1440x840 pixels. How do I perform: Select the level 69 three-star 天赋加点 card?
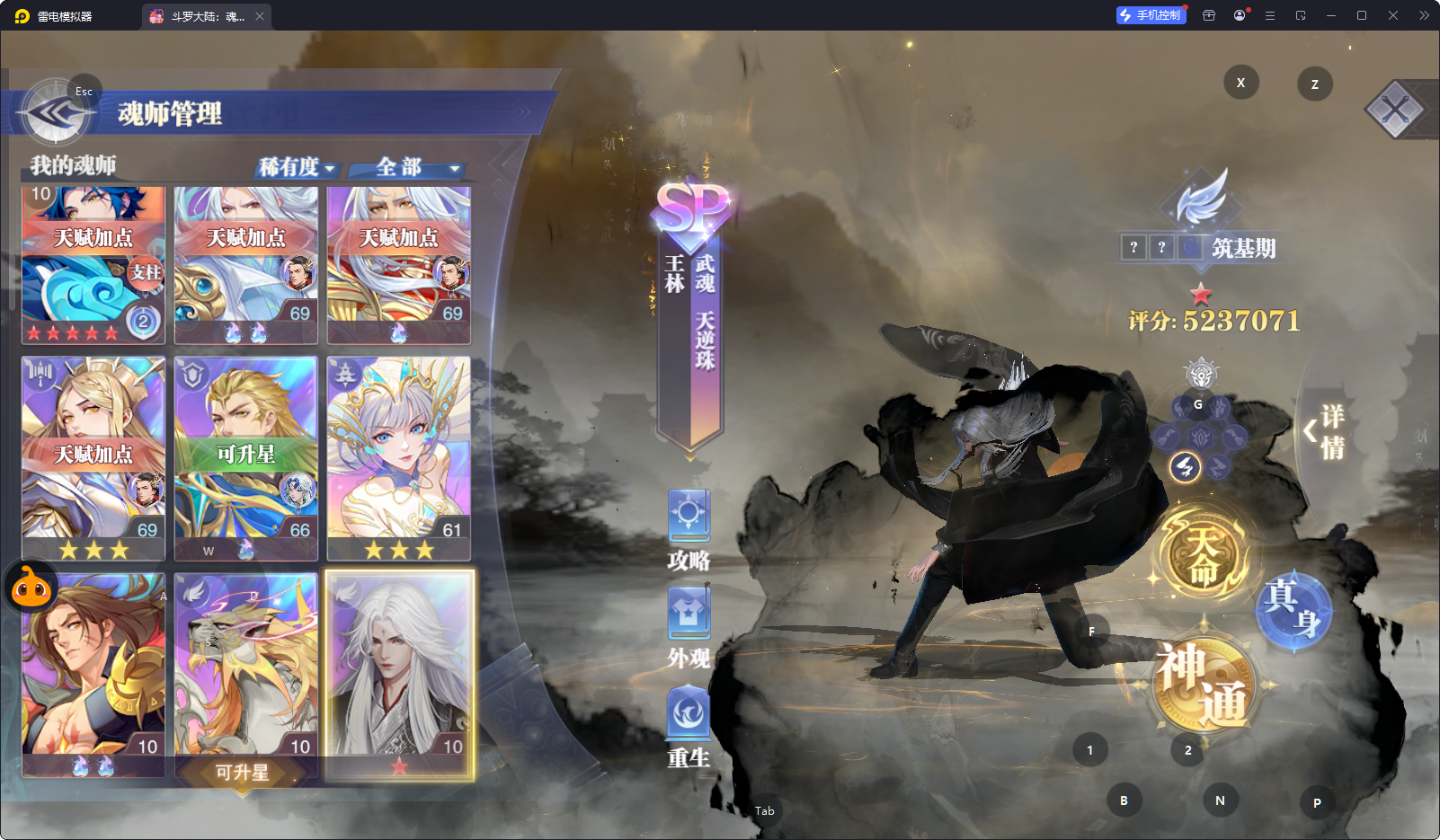click(x=93, y=458)
